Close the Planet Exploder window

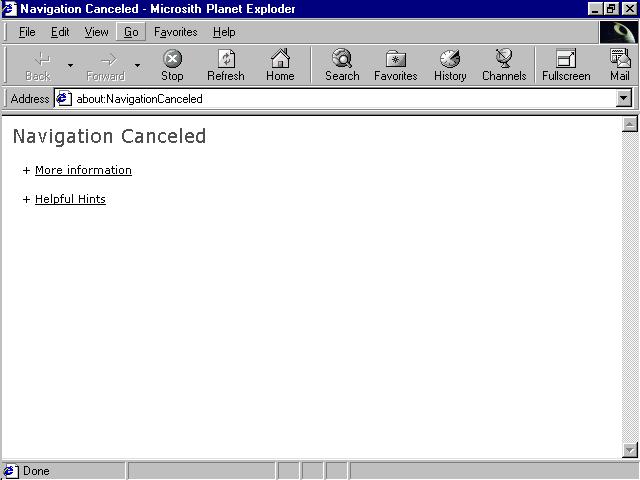(629, 9)
